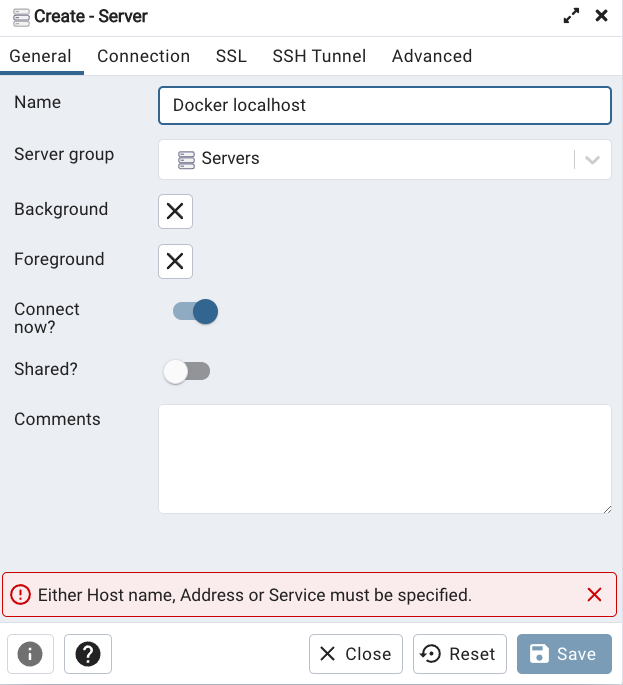The height and width of the screenshot is (685, 623).
Task: Select the SSH Tunnel tab
Action: pyautogui.click(x=319, y=56)
